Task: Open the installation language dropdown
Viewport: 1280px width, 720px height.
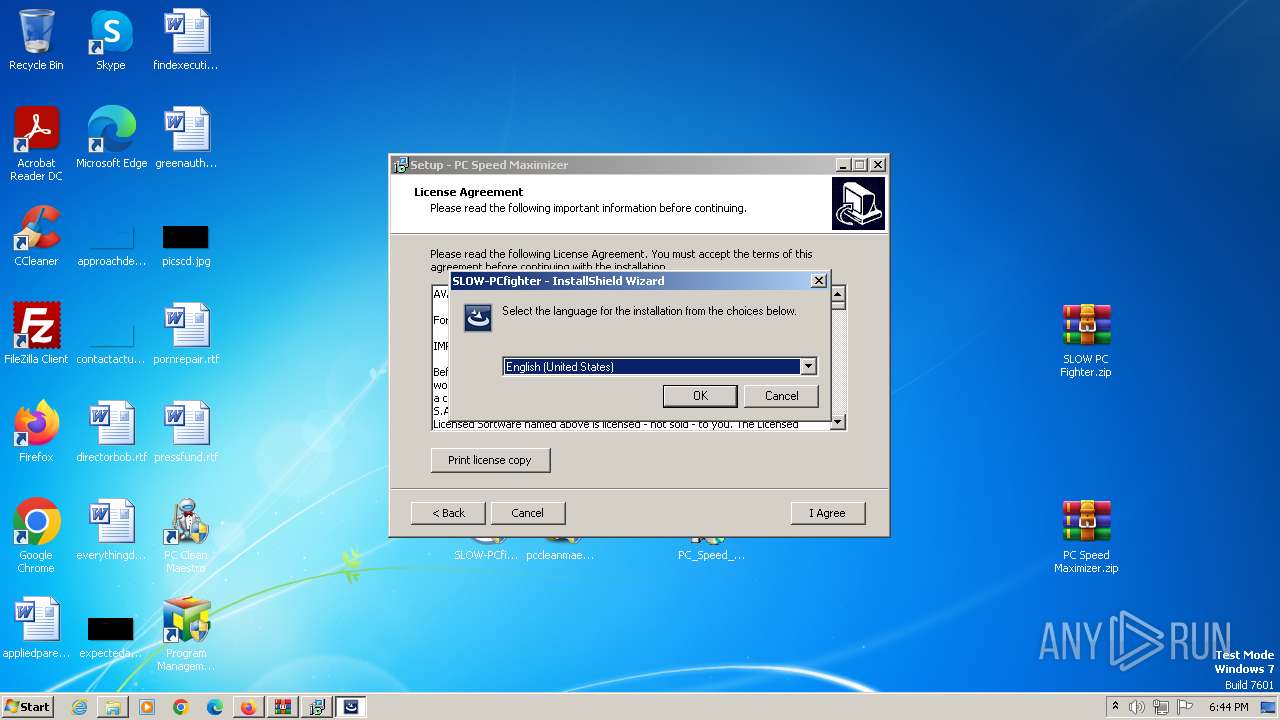Action: [808, 367]
